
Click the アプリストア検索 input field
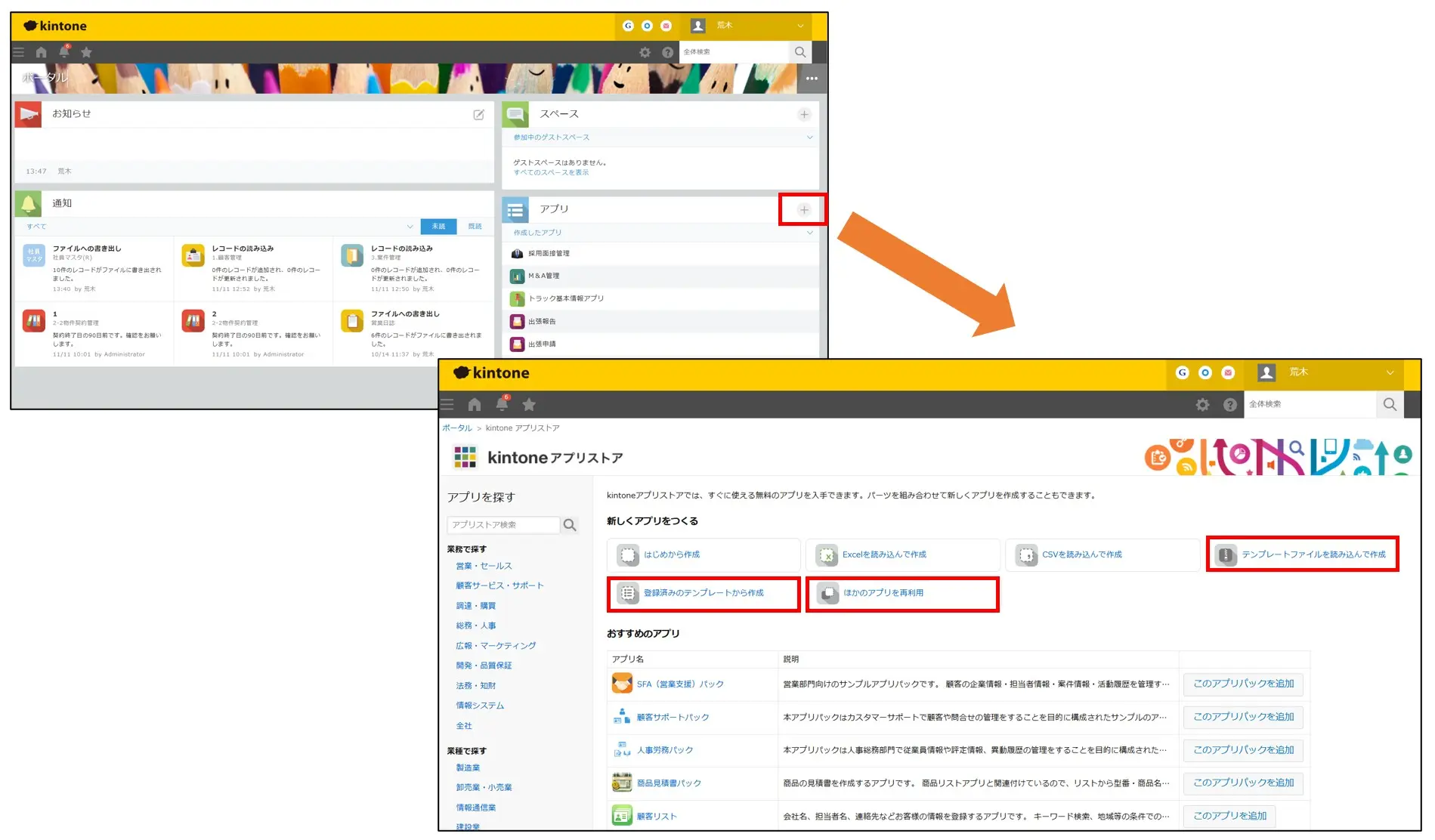(503, 525)
